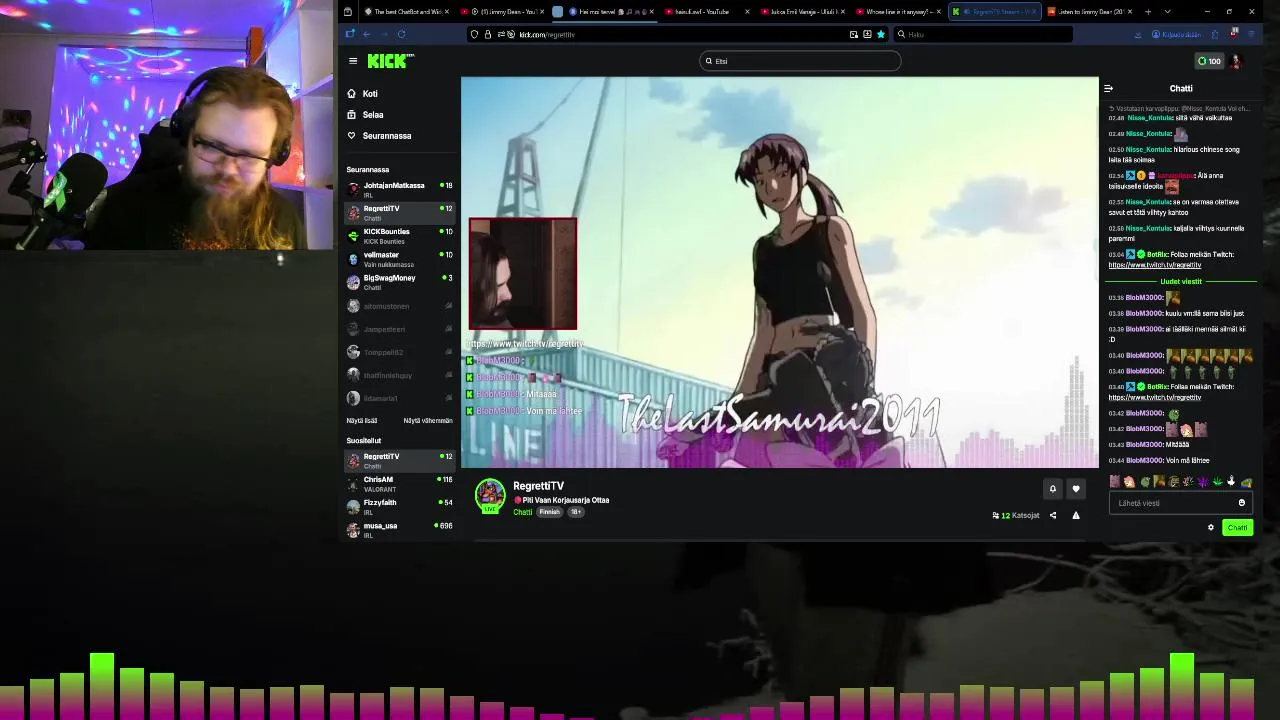The image size is (1280, 720).
Task: Open the tab overview icon at far left
Action: click(347, 12)
